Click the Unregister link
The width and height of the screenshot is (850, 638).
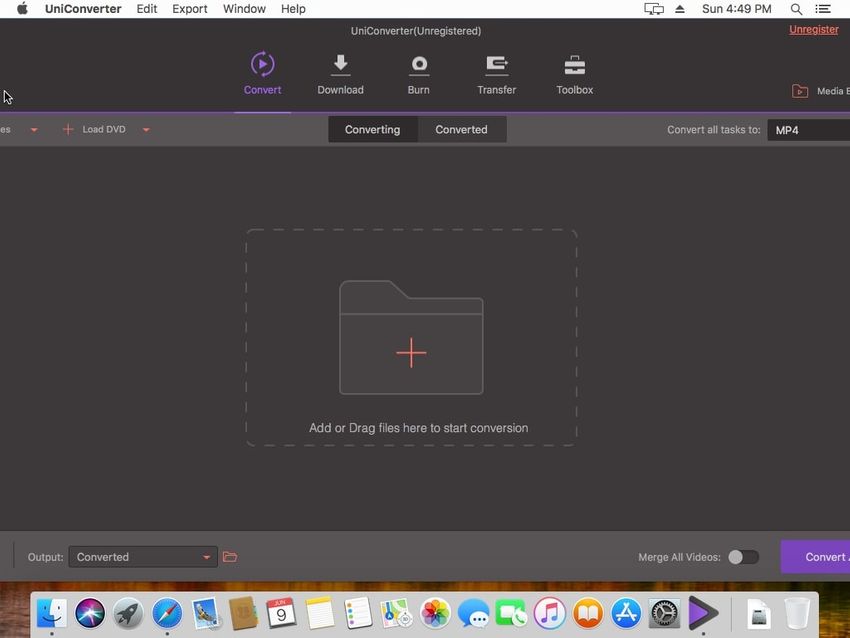813,30
